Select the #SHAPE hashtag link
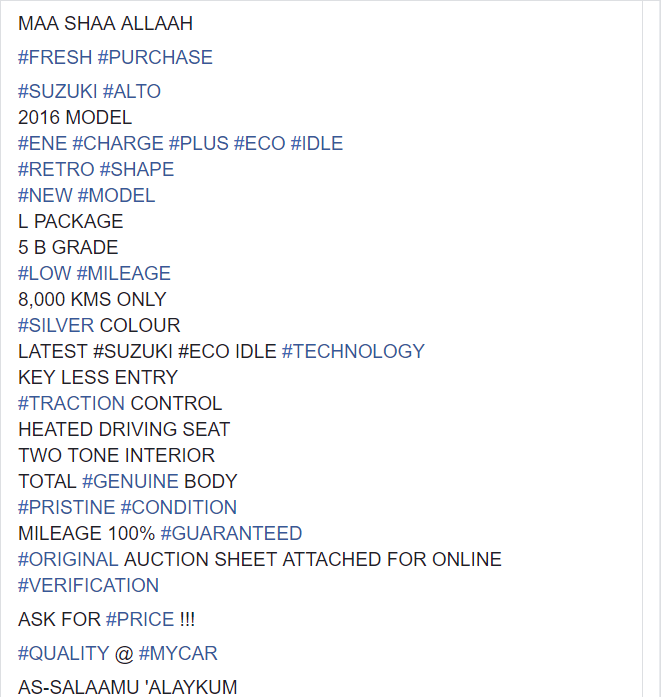Viewport: 661px width, 697px height. [137, 169]
